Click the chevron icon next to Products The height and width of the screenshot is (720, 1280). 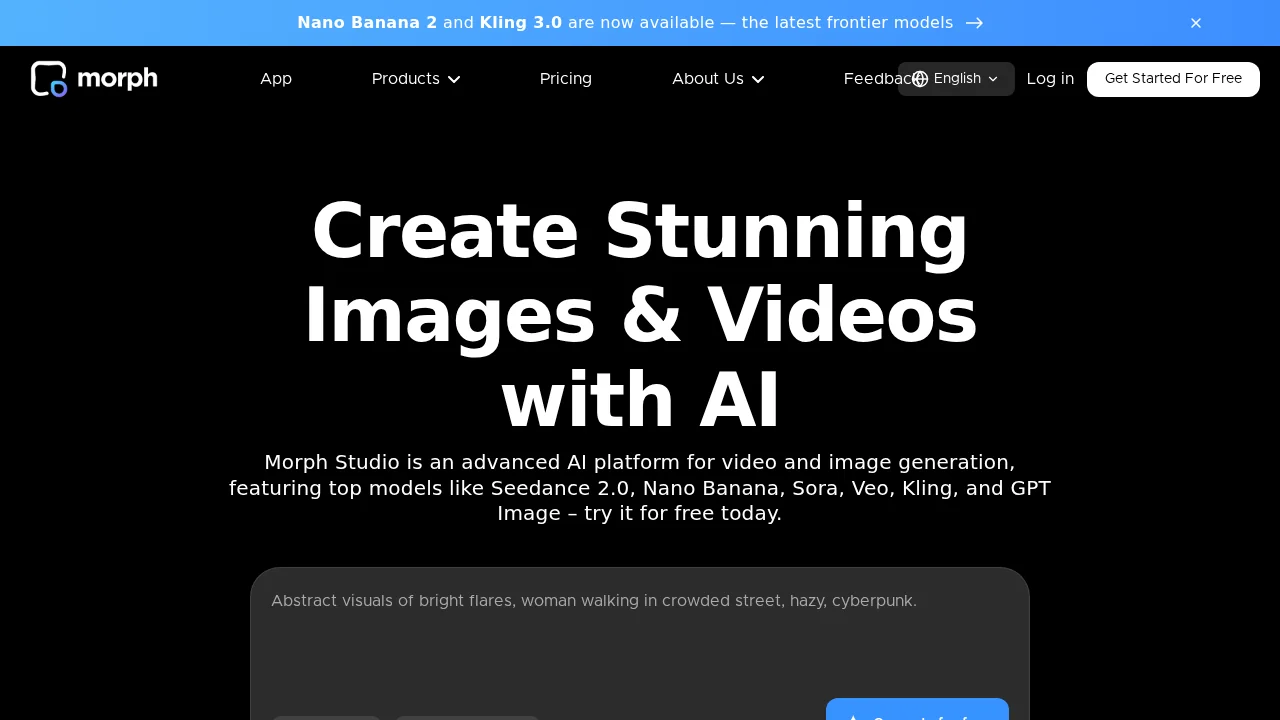[455, 79]
